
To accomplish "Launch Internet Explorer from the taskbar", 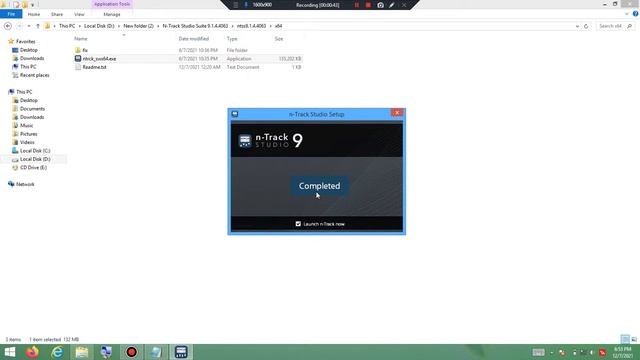I will click(x=57, y=352).
